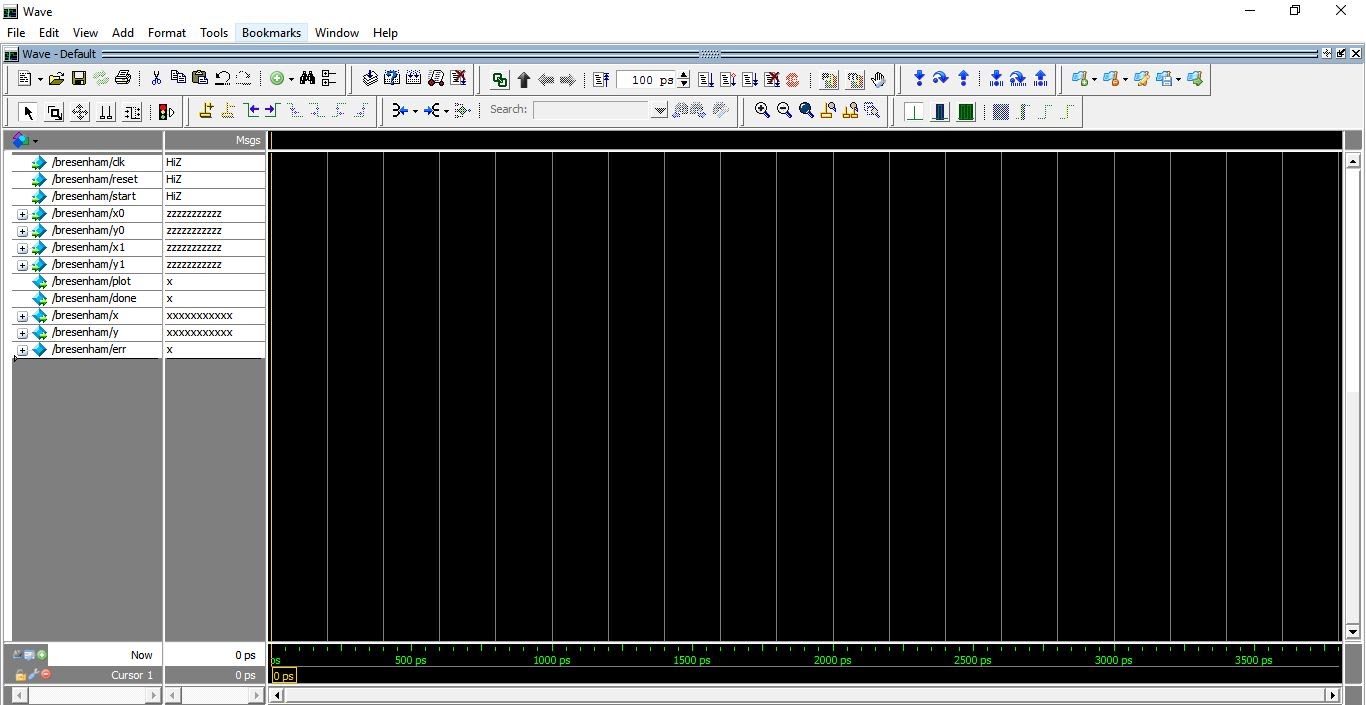
Task: Open the View menu
Action: pos(86,33)
